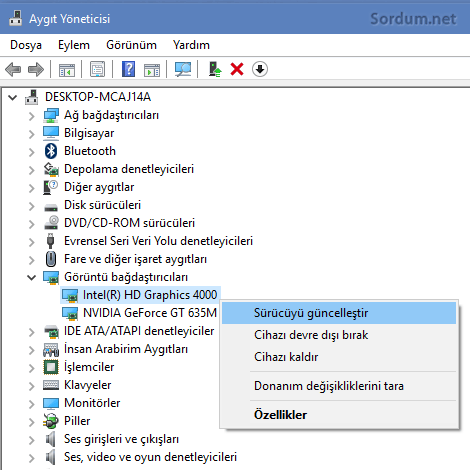Click the Ağ bağdaştırıcıları network icon
Screen dimensions: 470x470
point(51,115)
